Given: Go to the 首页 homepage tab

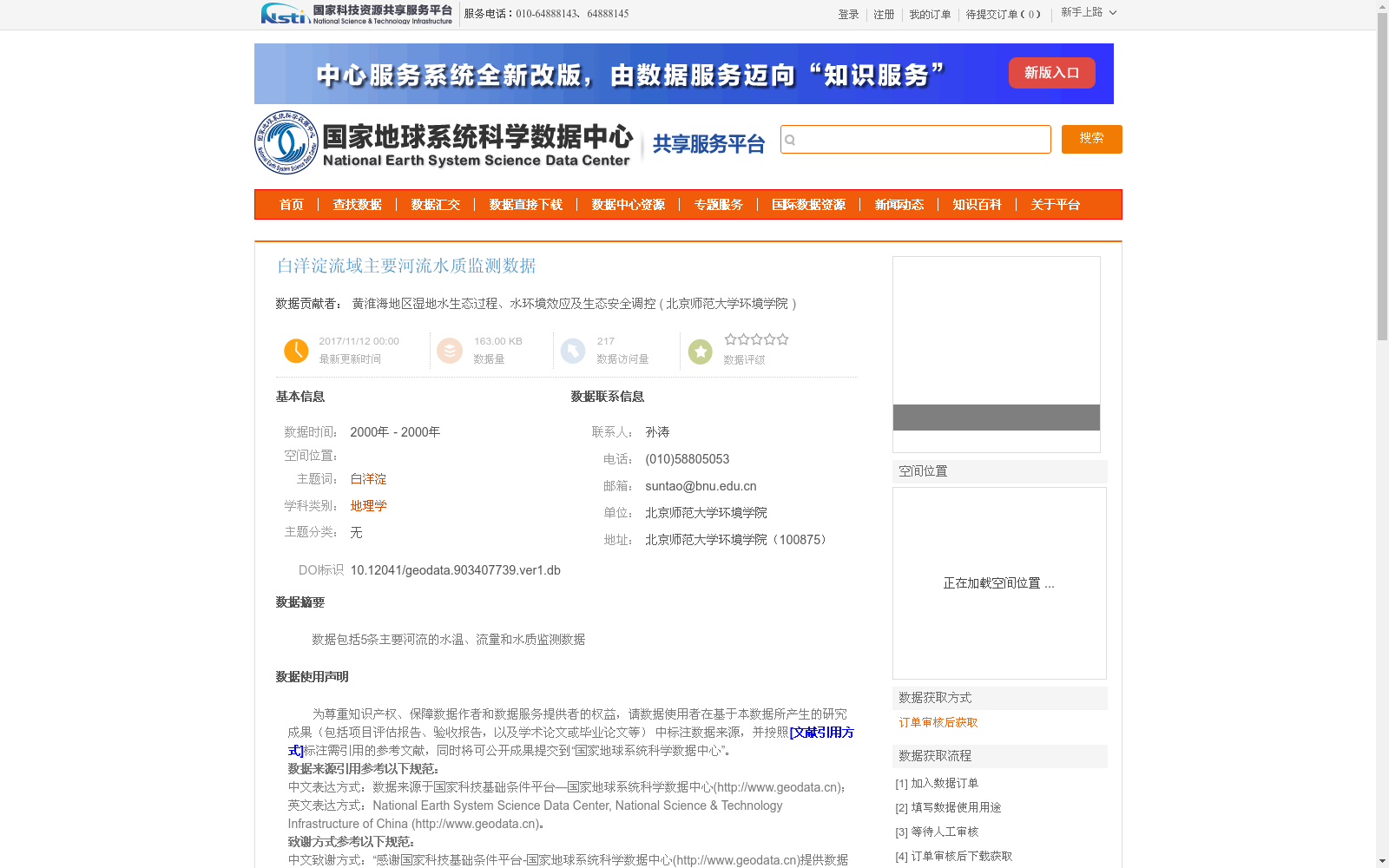Looking at the screenshot, I should point(291,204).
